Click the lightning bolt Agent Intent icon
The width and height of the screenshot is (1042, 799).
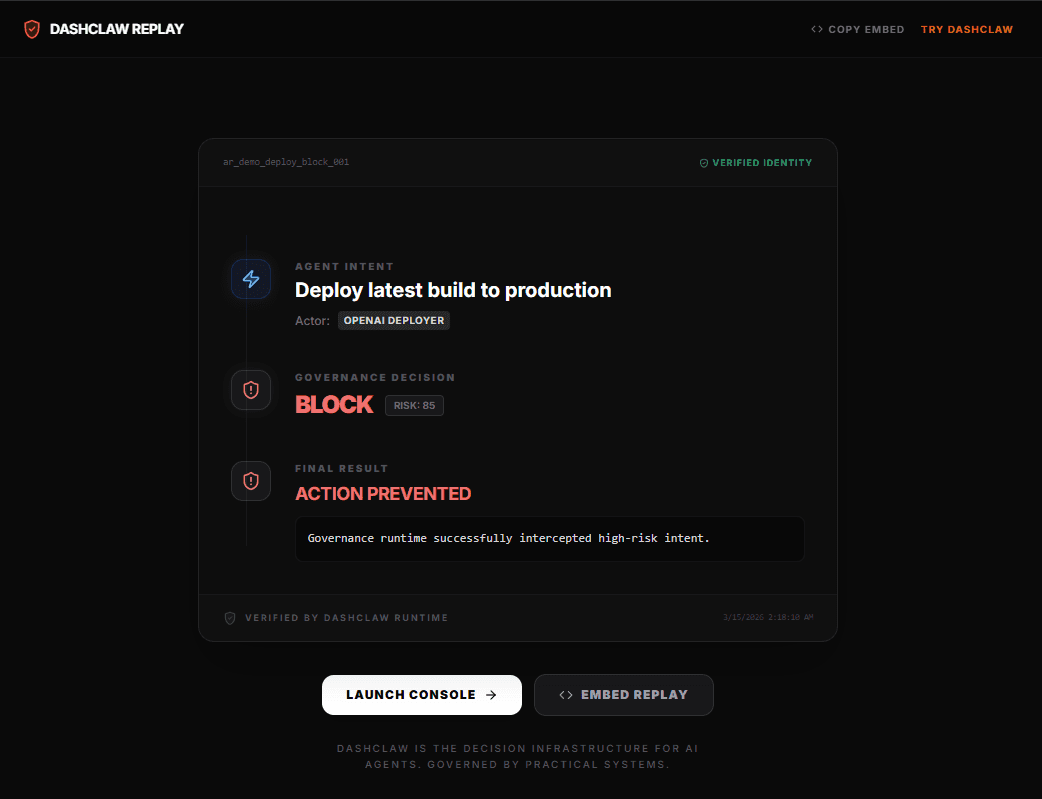coord(251,279)
